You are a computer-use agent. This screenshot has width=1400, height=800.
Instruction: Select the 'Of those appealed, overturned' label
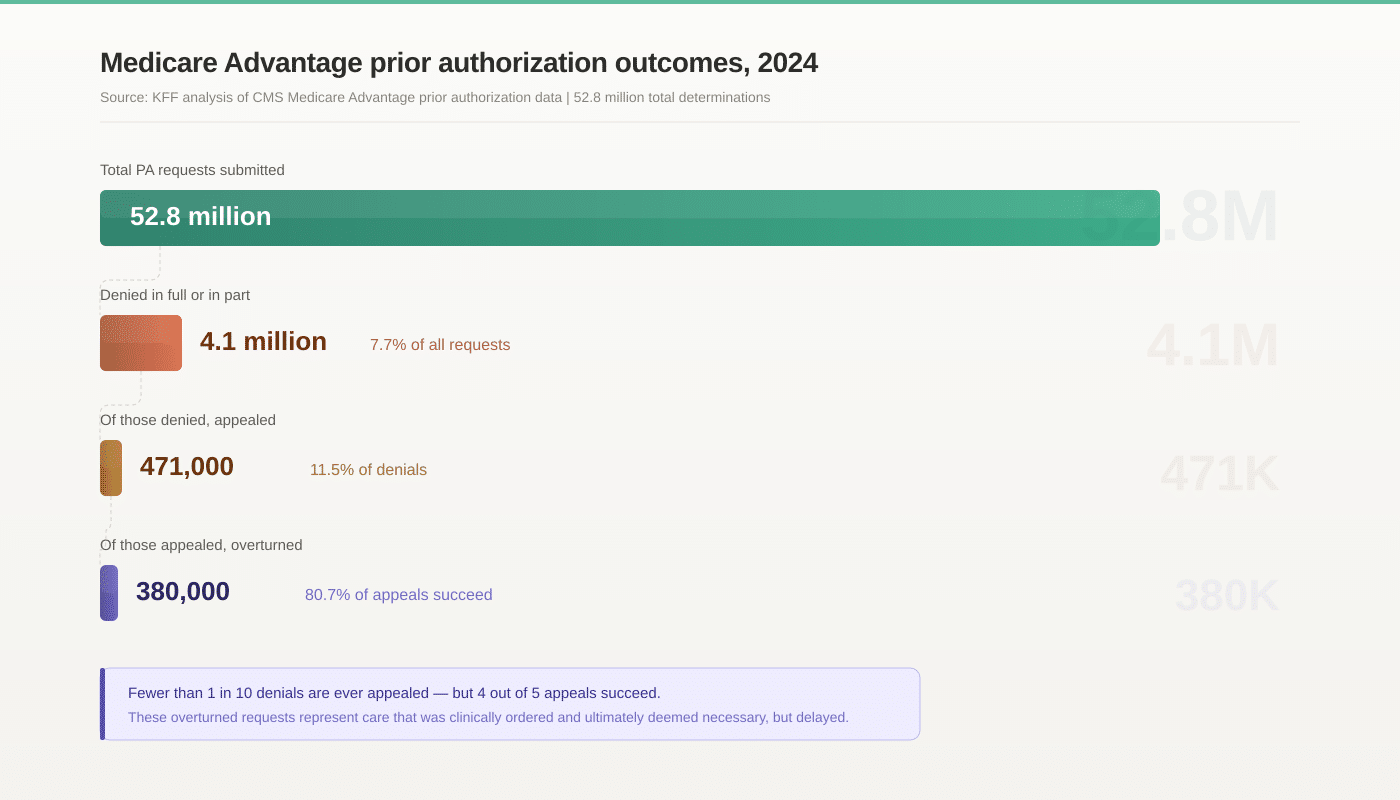(201, 545)
